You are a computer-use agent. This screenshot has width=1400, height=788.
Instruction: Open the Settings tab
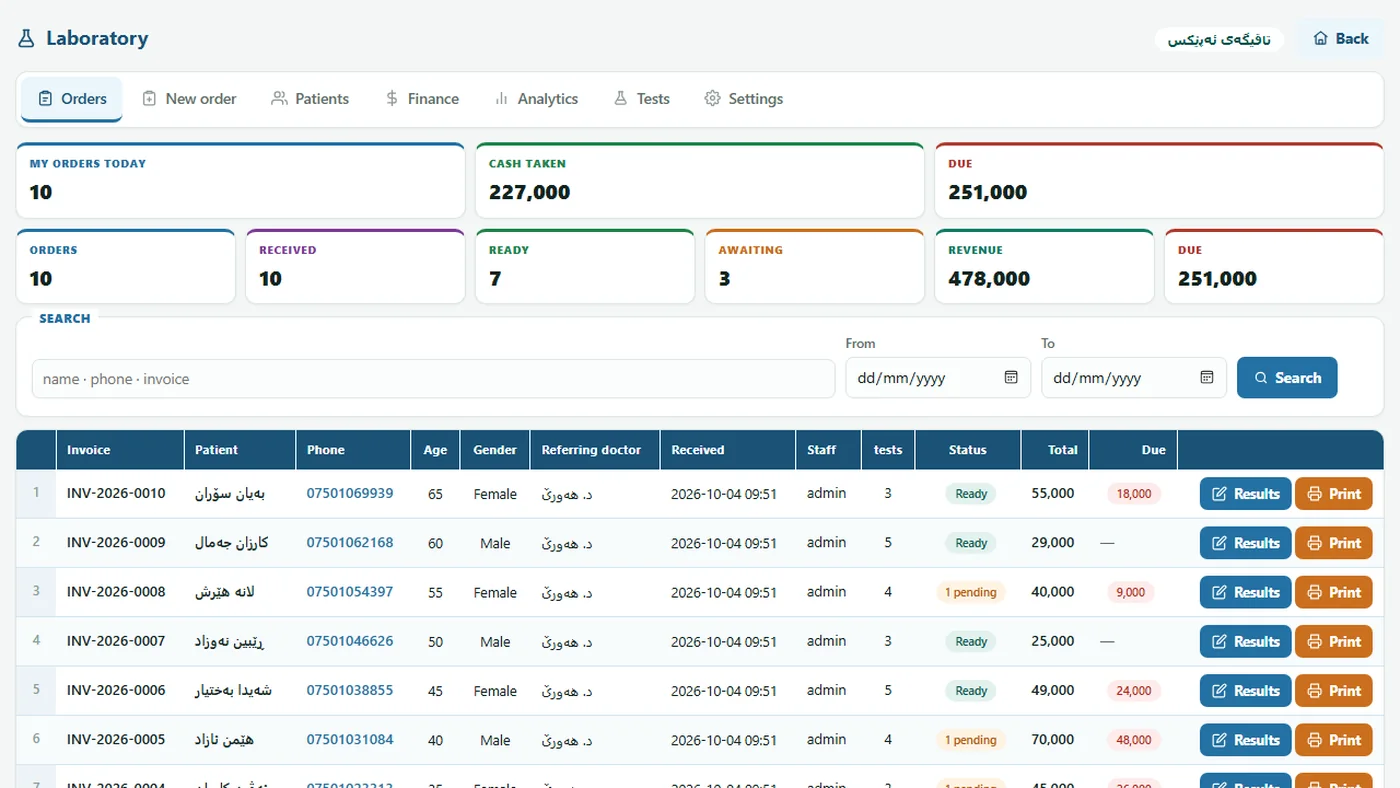pyautogui.click(x=743, y=99)
